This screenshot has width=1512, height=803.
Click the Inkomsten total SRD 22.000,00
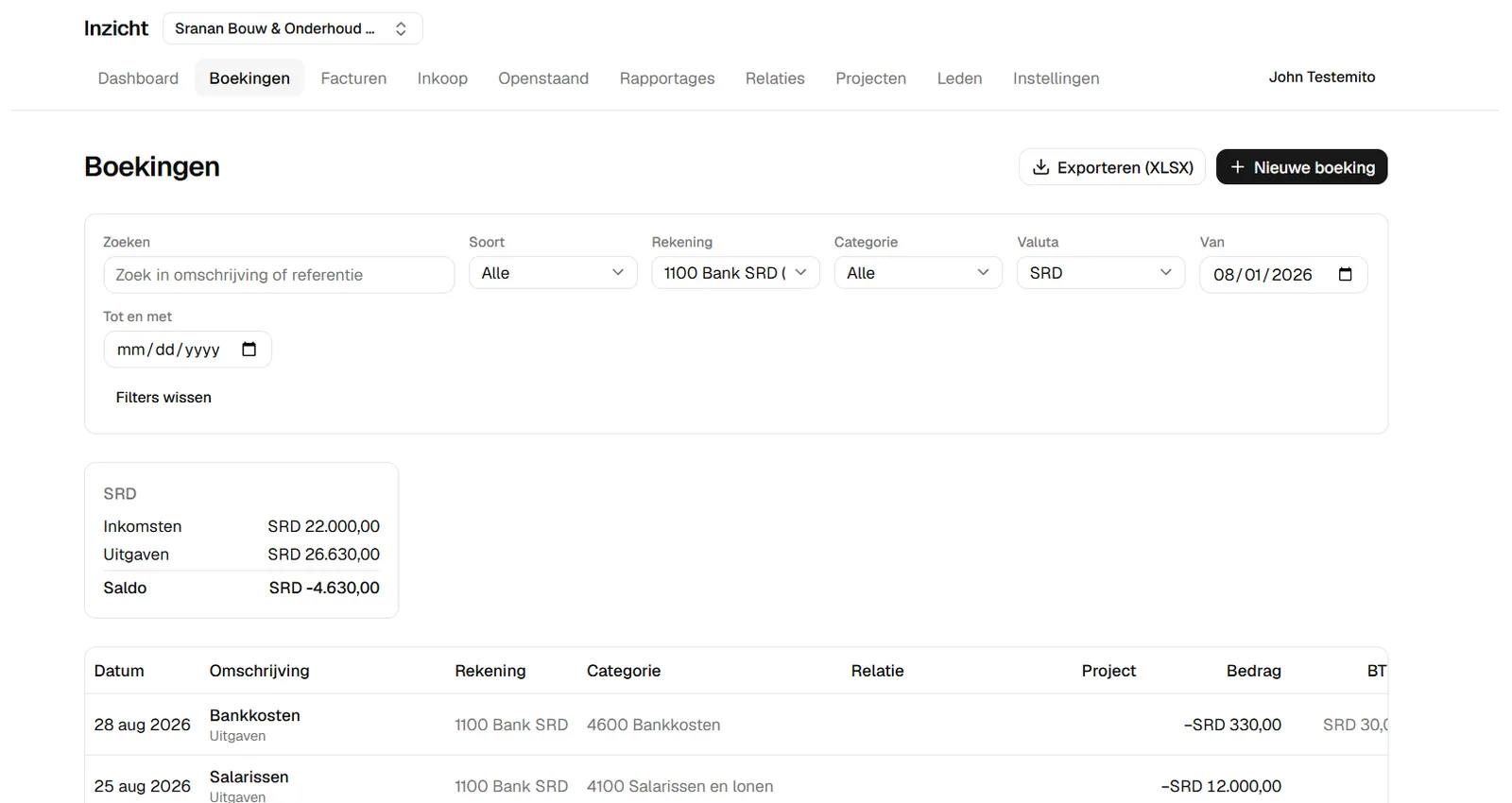(323, 526)
